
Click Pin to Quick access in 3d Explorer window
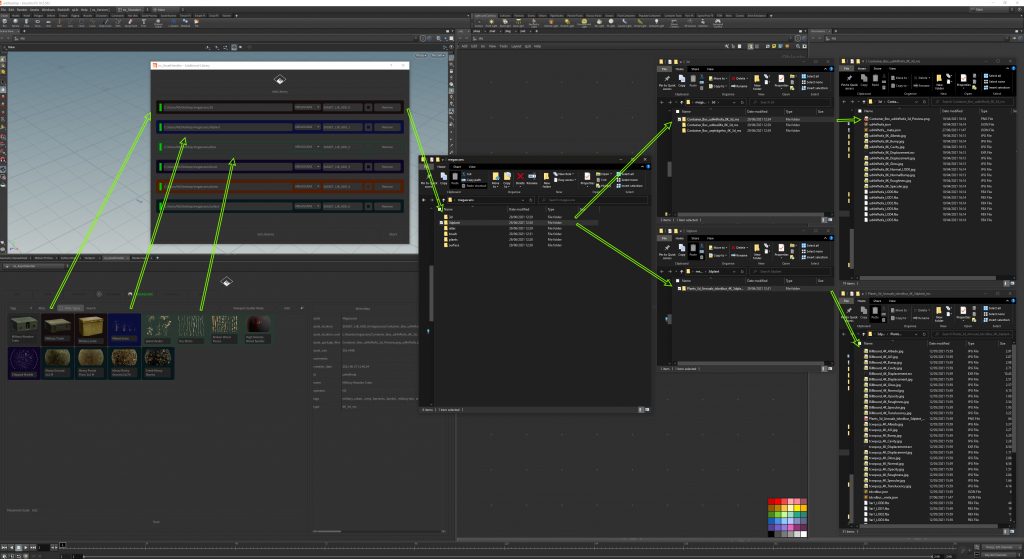667,79
